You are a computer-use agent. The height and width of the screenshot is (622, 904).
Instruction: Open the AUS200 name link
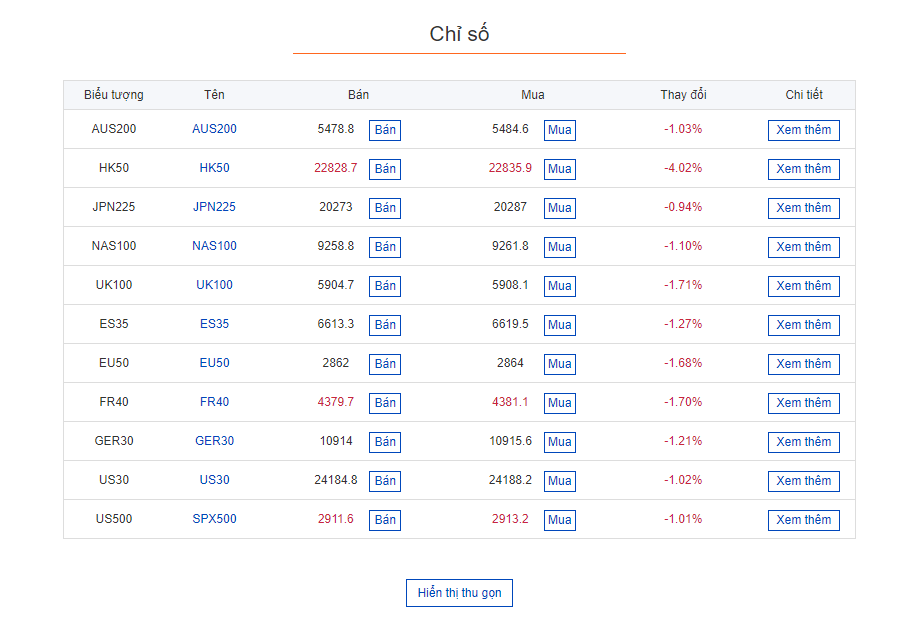[214, 129]
